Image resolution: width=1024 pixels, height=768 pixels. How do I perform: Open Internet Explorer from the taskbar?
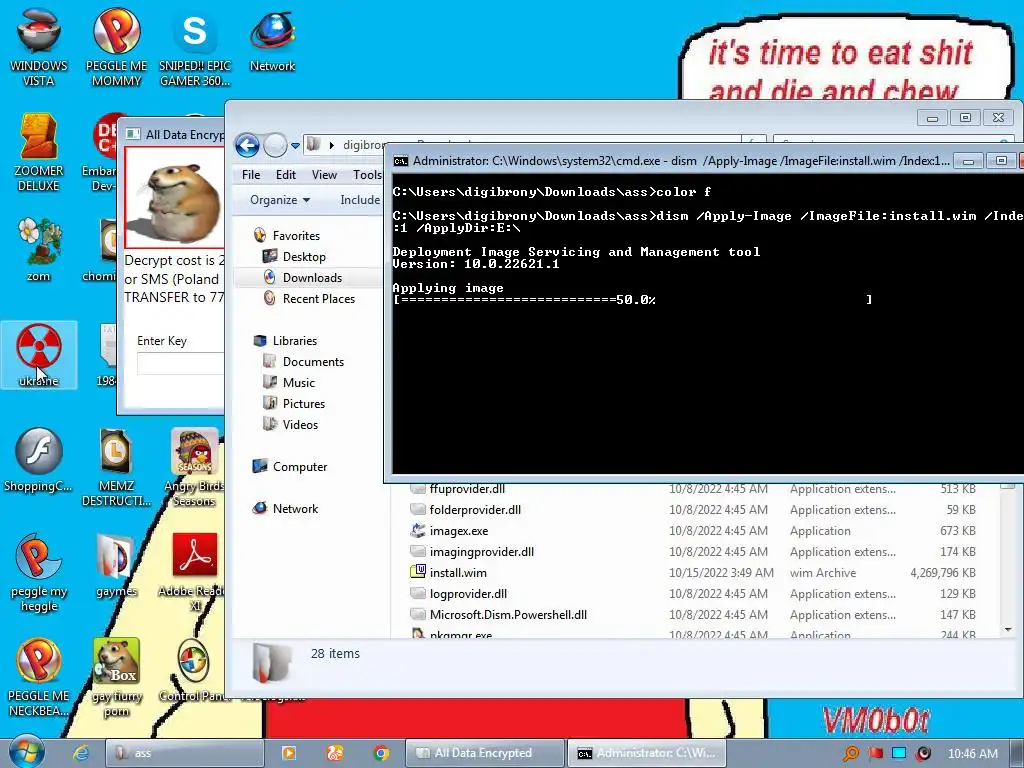81,753
